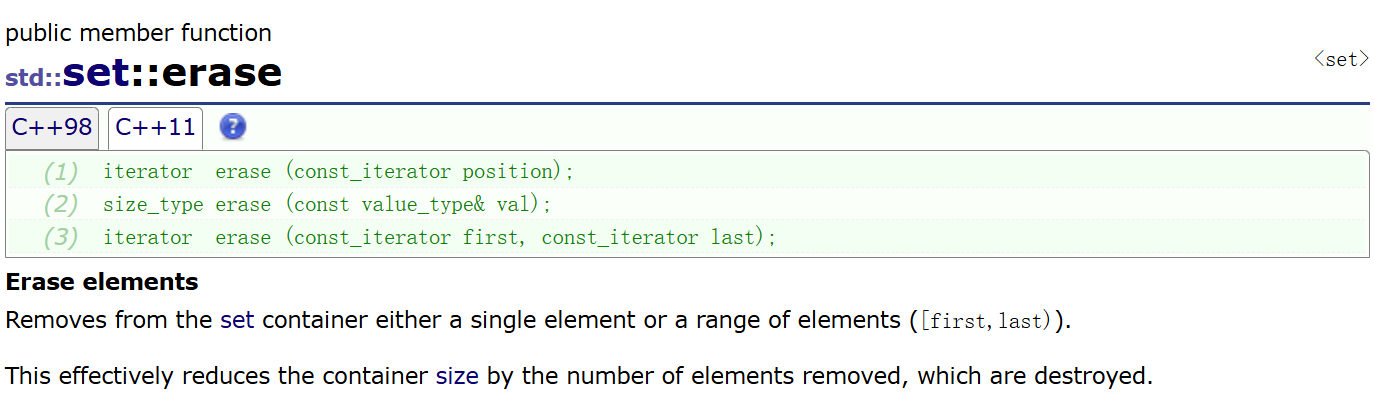Switch to the C++98 tab
Viewport: 1374px width, 416px height.
(52, 128)
